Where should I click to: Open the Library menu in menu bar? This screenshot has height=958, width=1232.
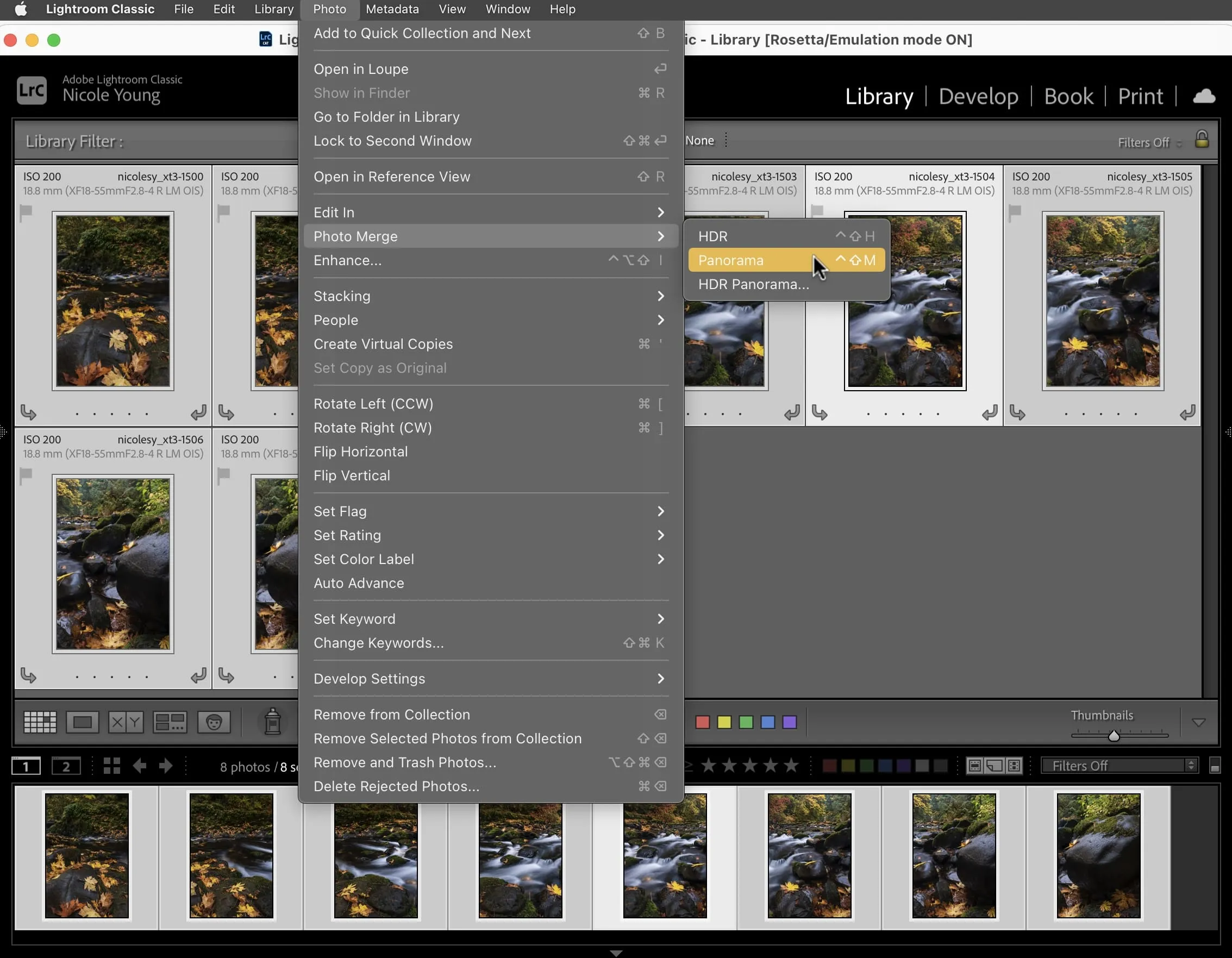(x=273, y=9)
